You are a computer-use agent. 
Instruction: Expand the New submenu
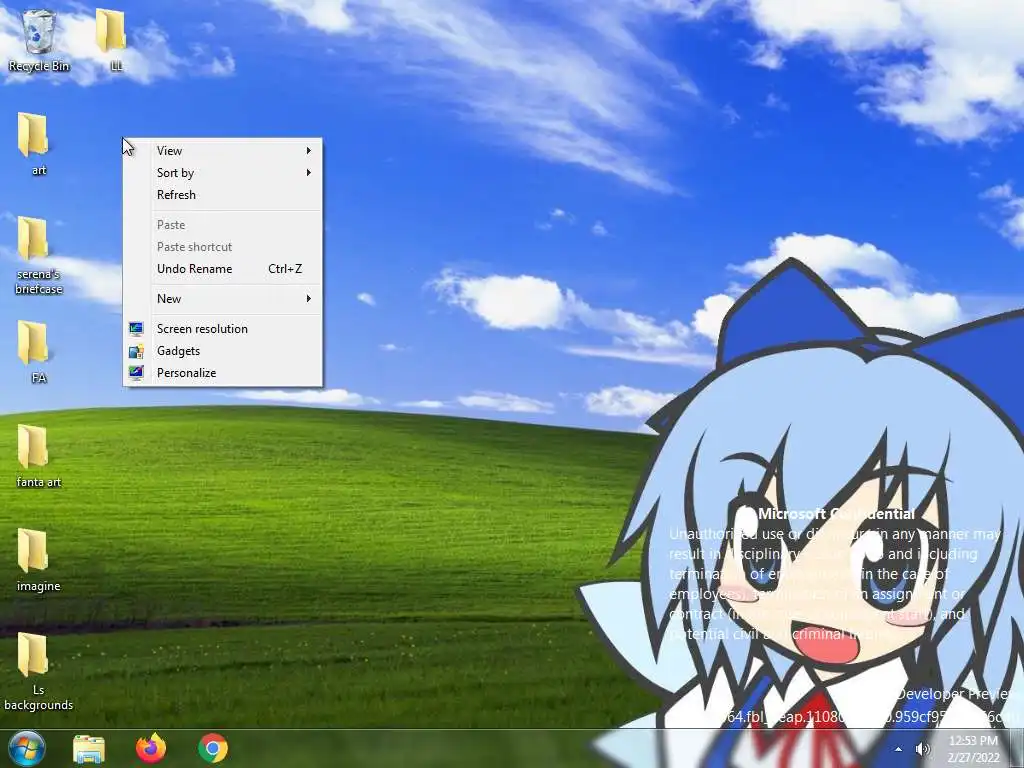(223, 299)
